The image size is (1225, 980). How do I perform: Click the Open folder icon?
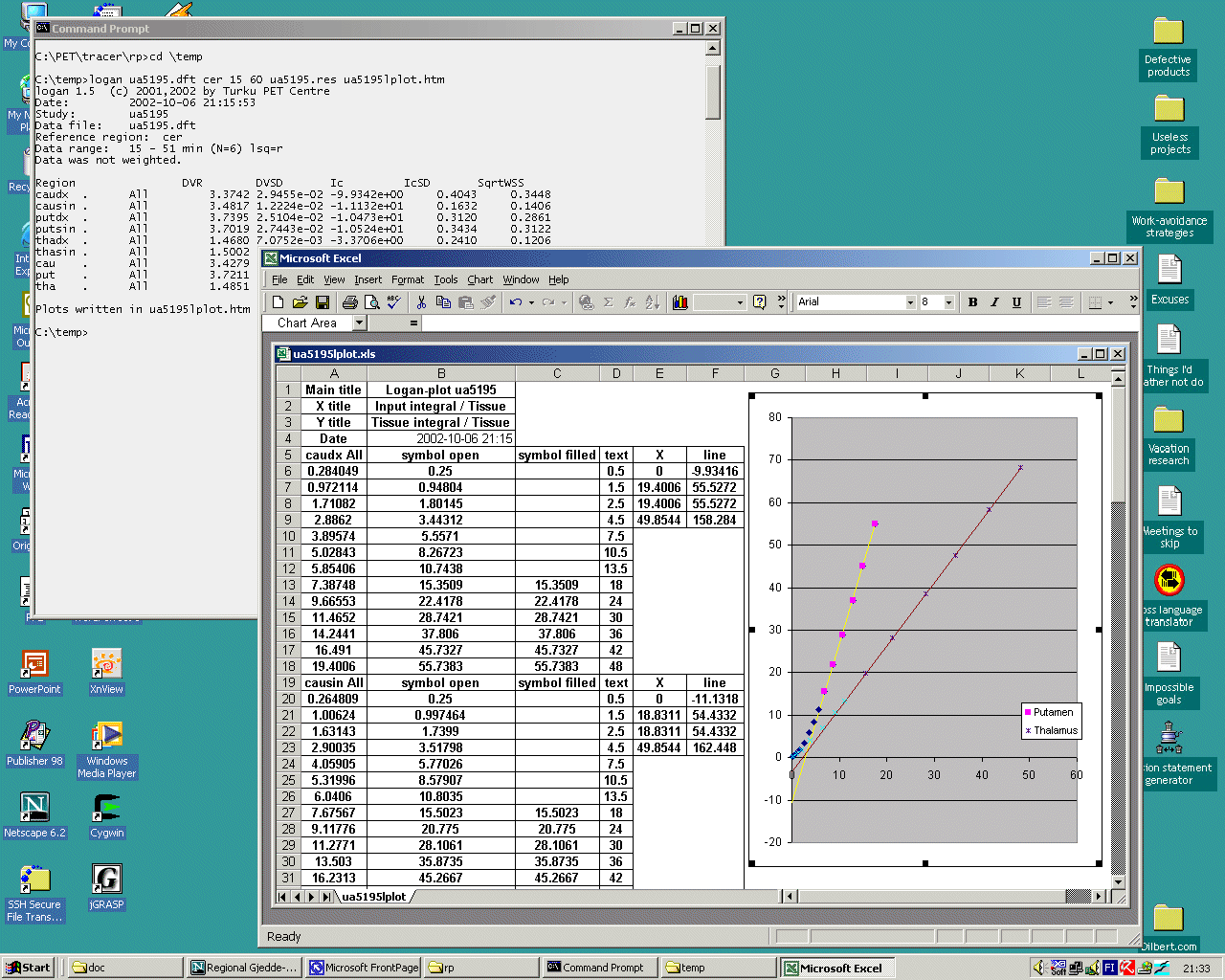pyautogui.click(x=301, y=302)
